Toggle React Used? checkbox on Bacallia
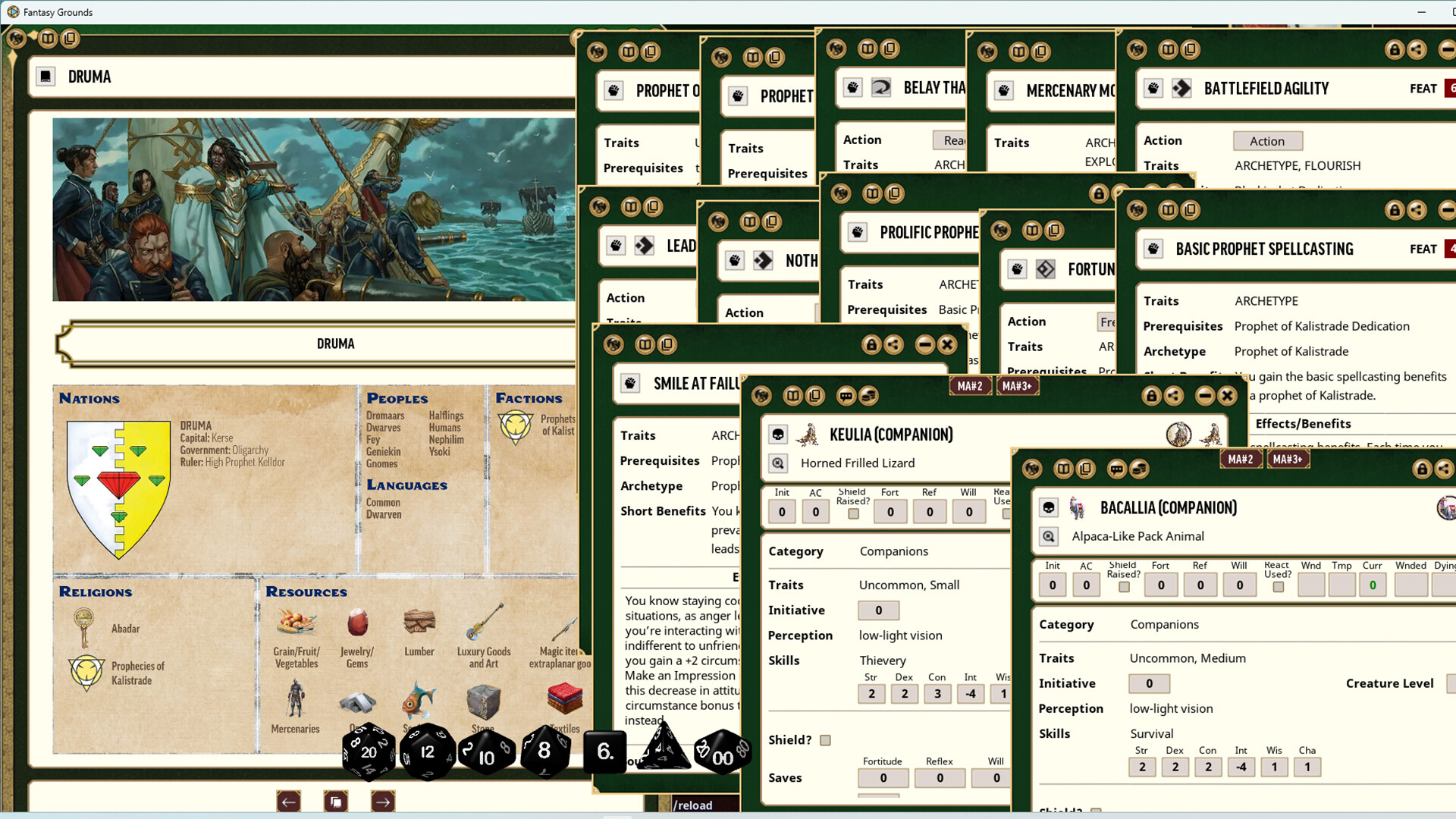This screenshot has width=1456, height=819. pos(1277,585)
